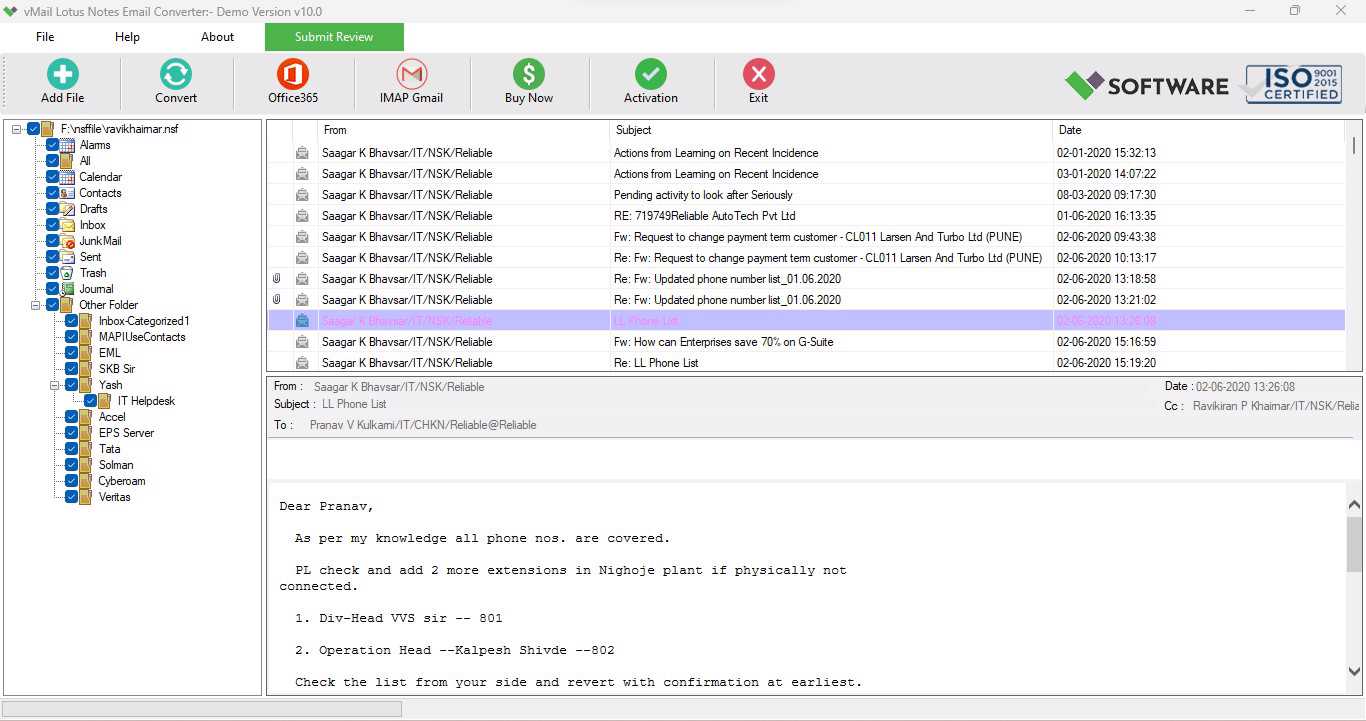
Task: Uncheck the Alarms folder checkbox
Action: pyautogui.click(x=53, y=145)
